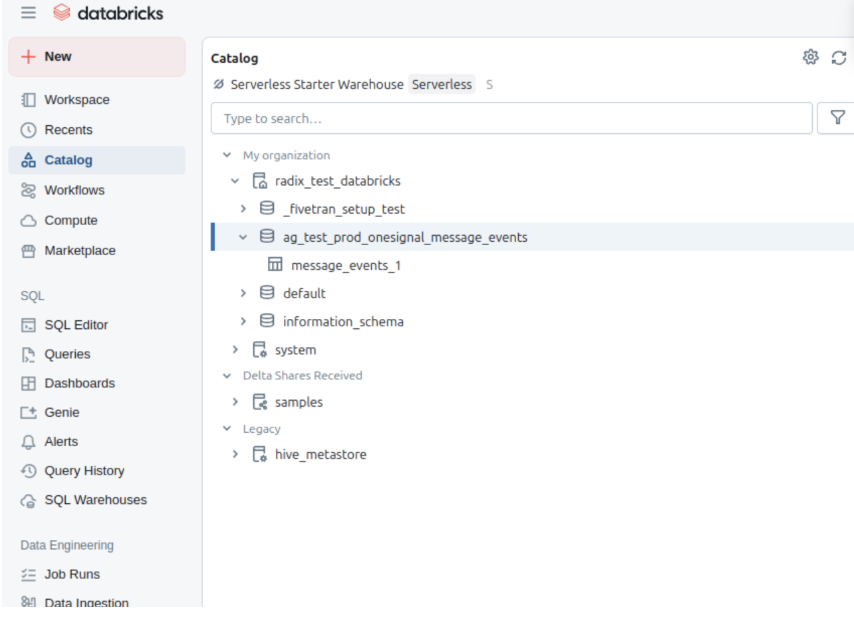The image size is (854, 618).
Task: Click the Genie sparkle icon
Action: 28,413
